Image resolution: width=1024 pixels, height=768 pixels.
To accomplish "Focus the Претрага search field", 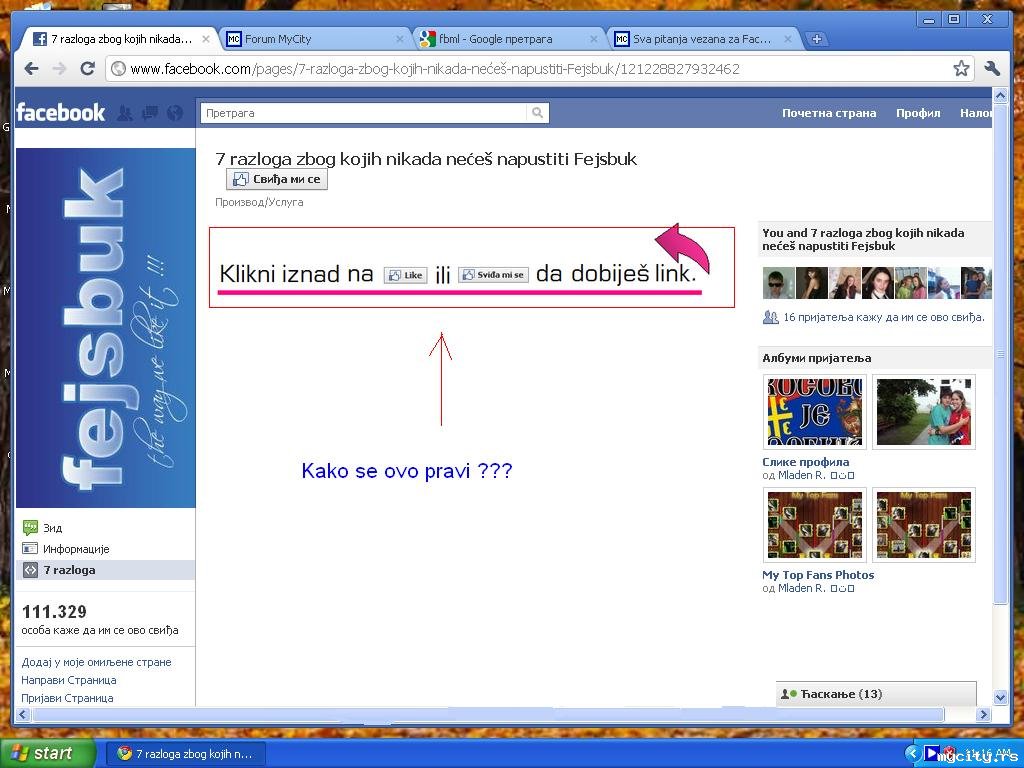I will click(364, 112).
